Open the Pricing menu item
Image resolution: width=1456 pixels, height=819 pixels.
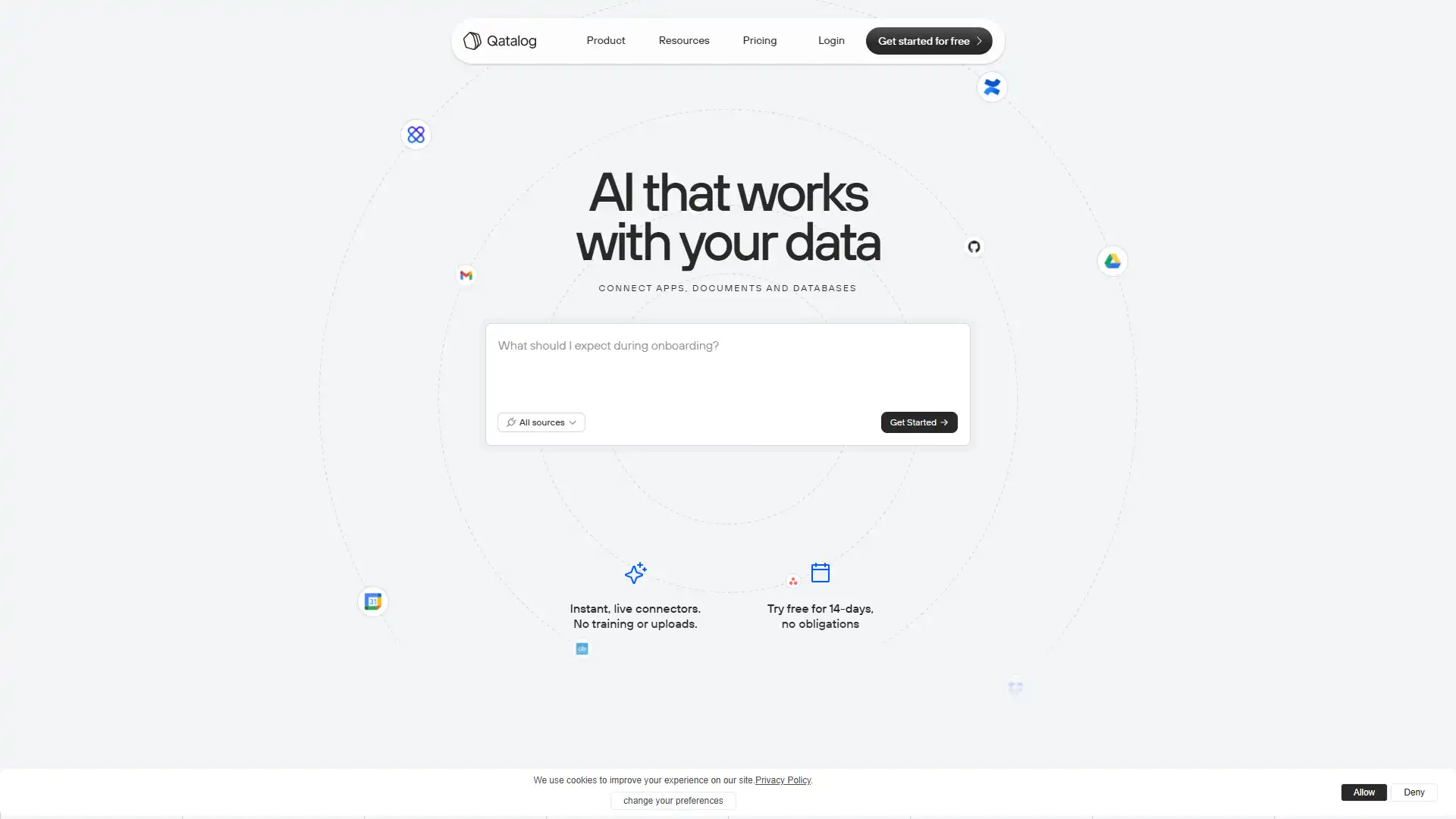coord(759,40)
